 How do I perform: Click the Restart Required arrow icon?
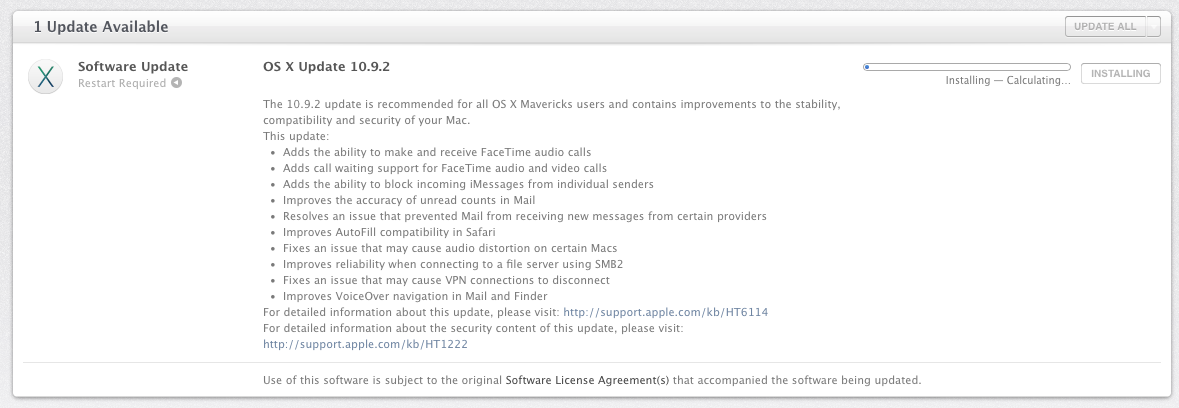[x=176, y=83]
